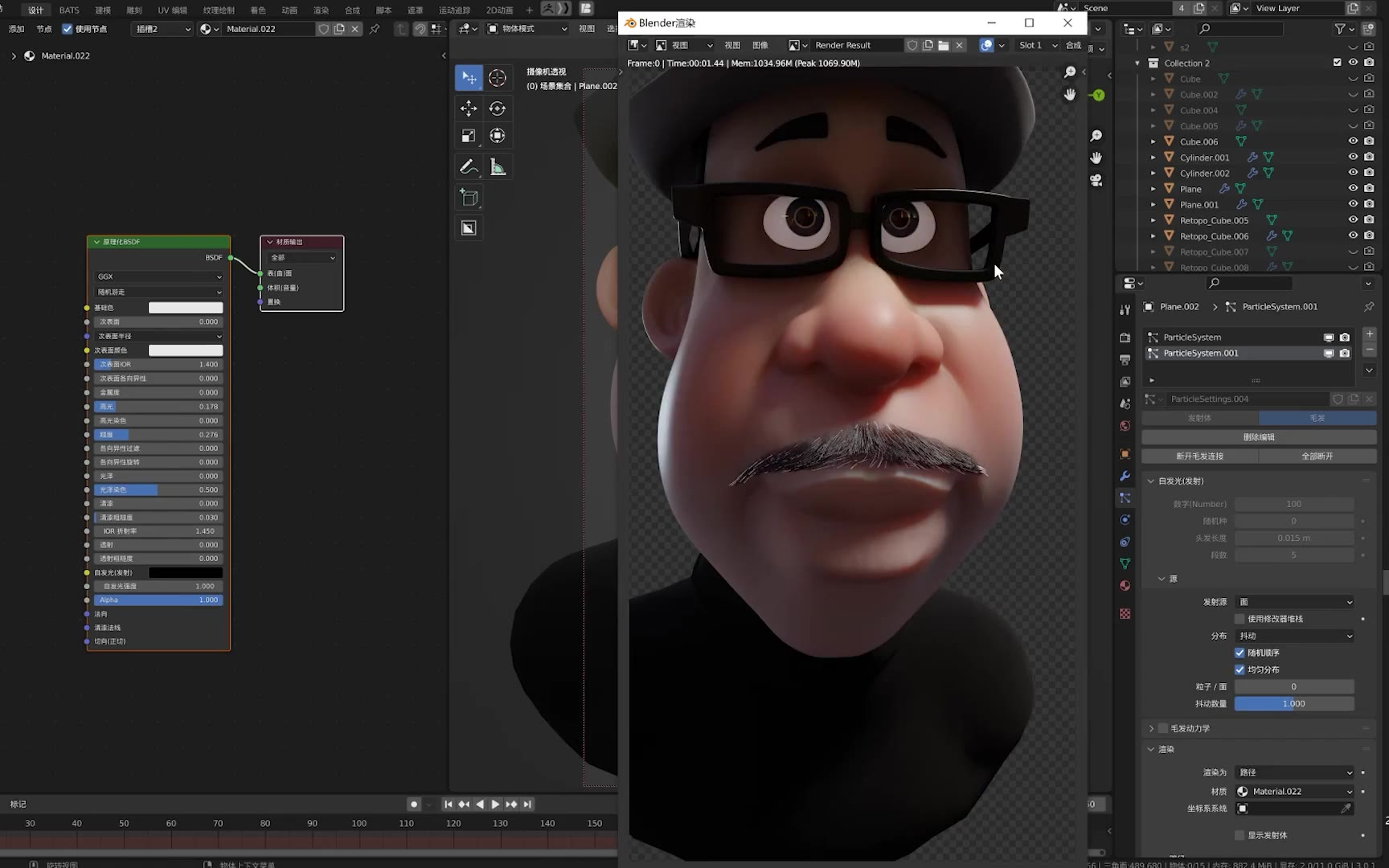Add a new particle system slot

click(x=1370, y=334)
